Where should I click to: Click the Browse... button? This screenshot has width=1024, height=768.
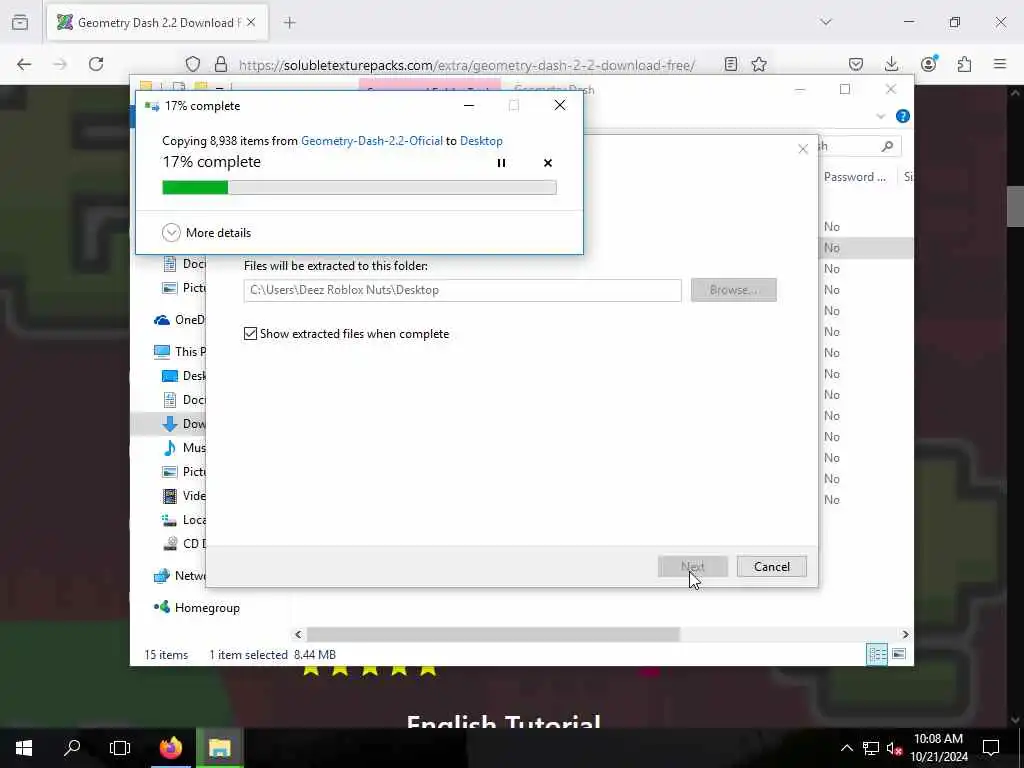733,290
